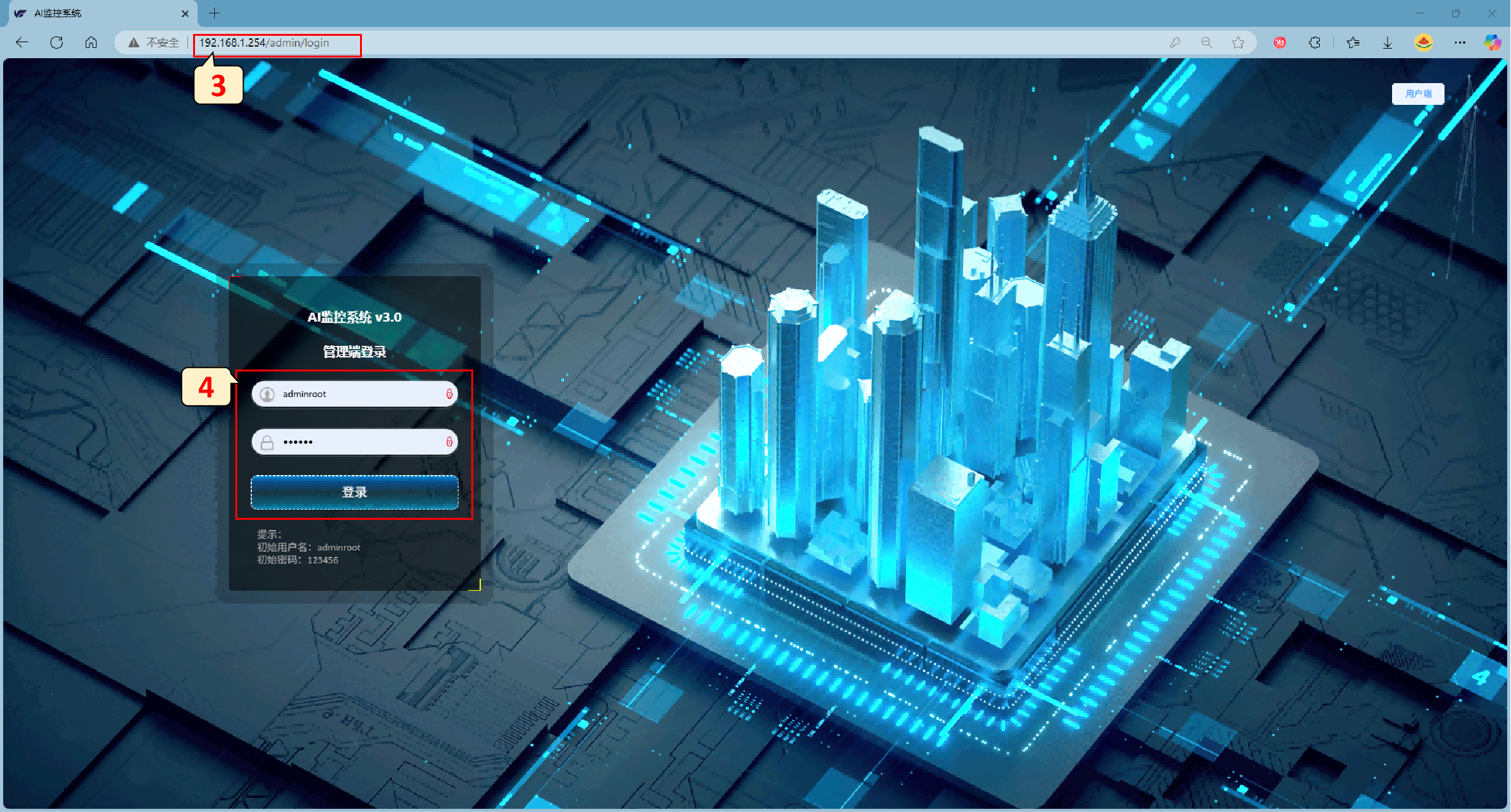Screen dimensions: 1511x812
Task: Add page to favorites star icon
Action: pyautogui.click(x=1238, y=43)
